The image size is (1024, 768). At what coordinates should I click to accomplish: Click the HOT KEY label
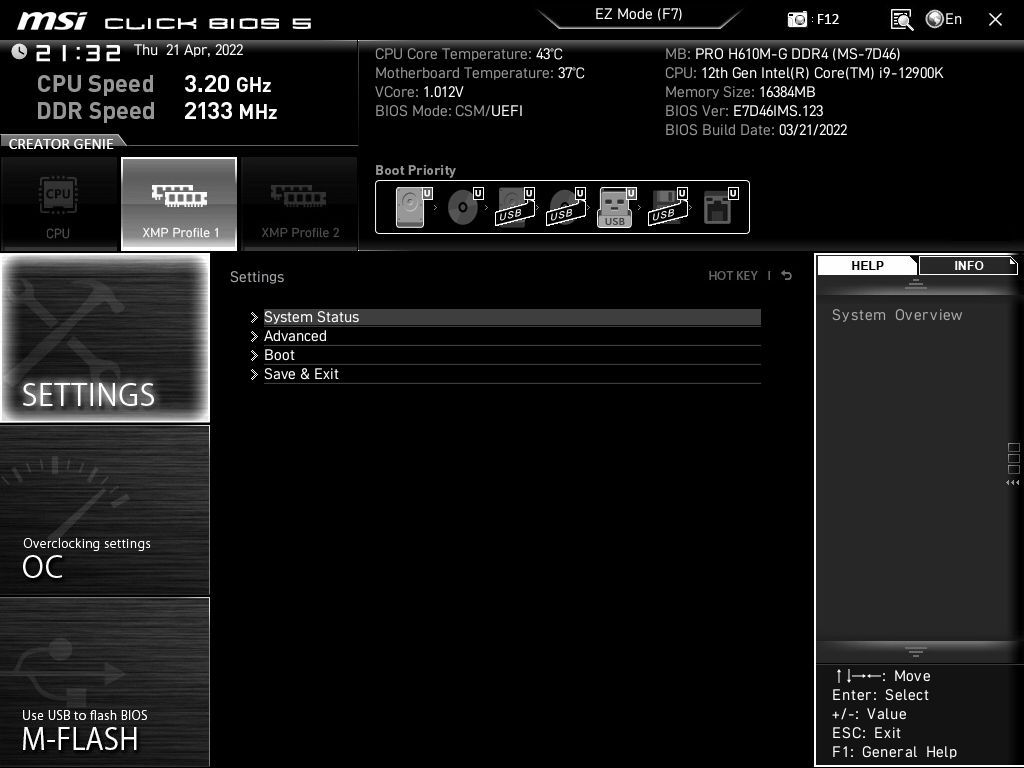pyautogui.click(x=733, y=276)
